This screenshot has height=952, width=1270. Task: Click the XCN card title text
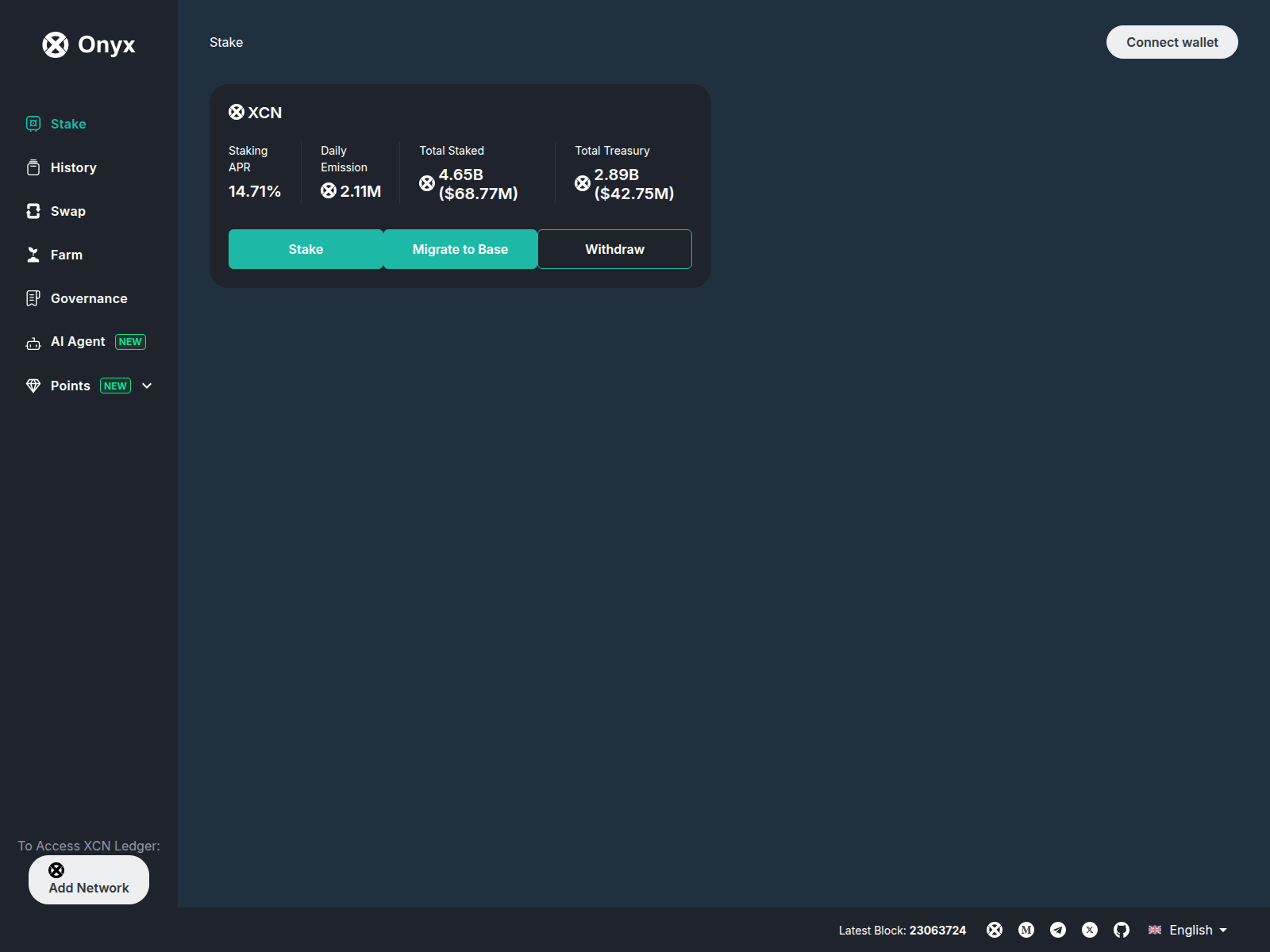click(x=265, y=113)
